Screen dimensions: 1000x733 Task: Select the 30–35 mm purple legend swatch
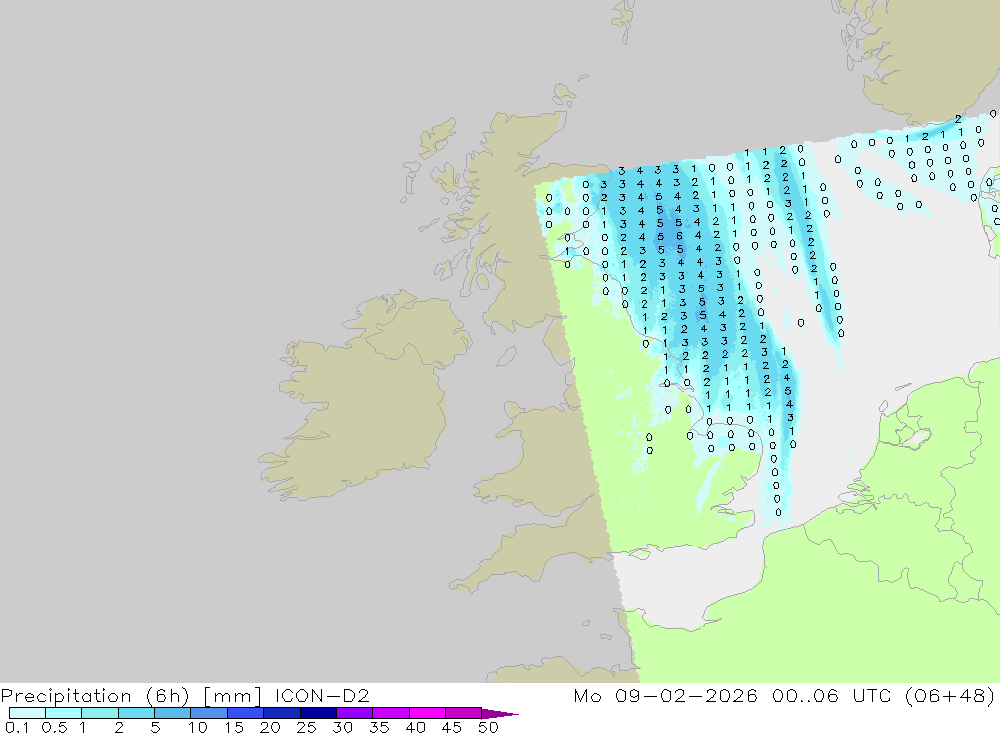pyautogui.click(x=355, y=713)
